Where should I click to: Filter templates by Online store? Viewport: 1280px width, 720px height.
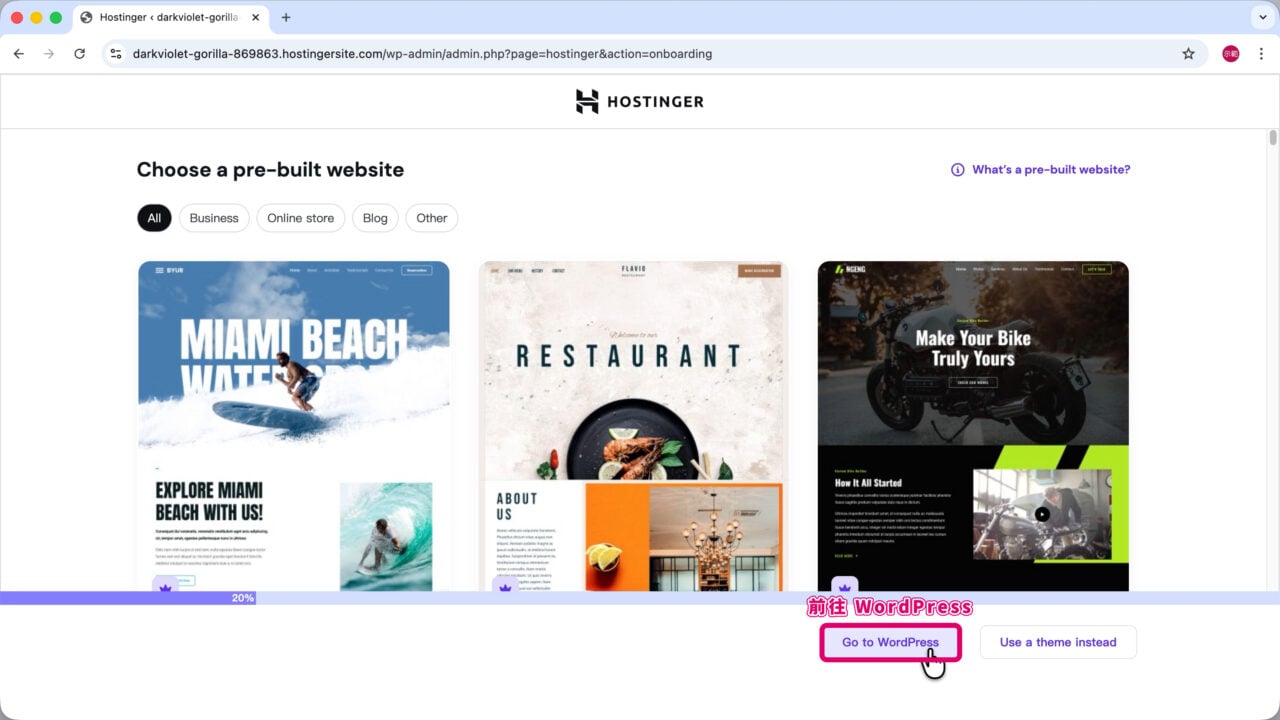[x=301, y=218]
